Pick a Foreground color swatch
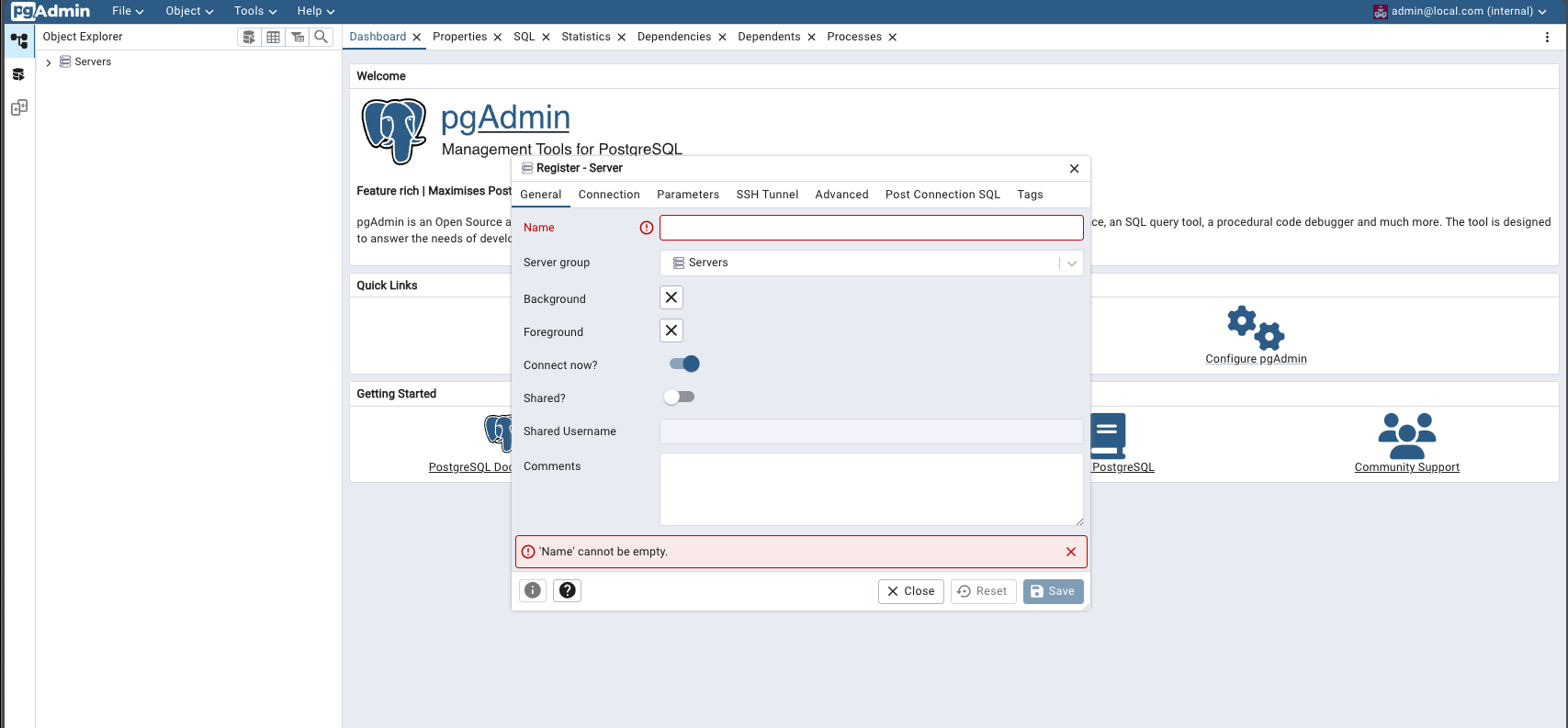 (x=671, y=330)
